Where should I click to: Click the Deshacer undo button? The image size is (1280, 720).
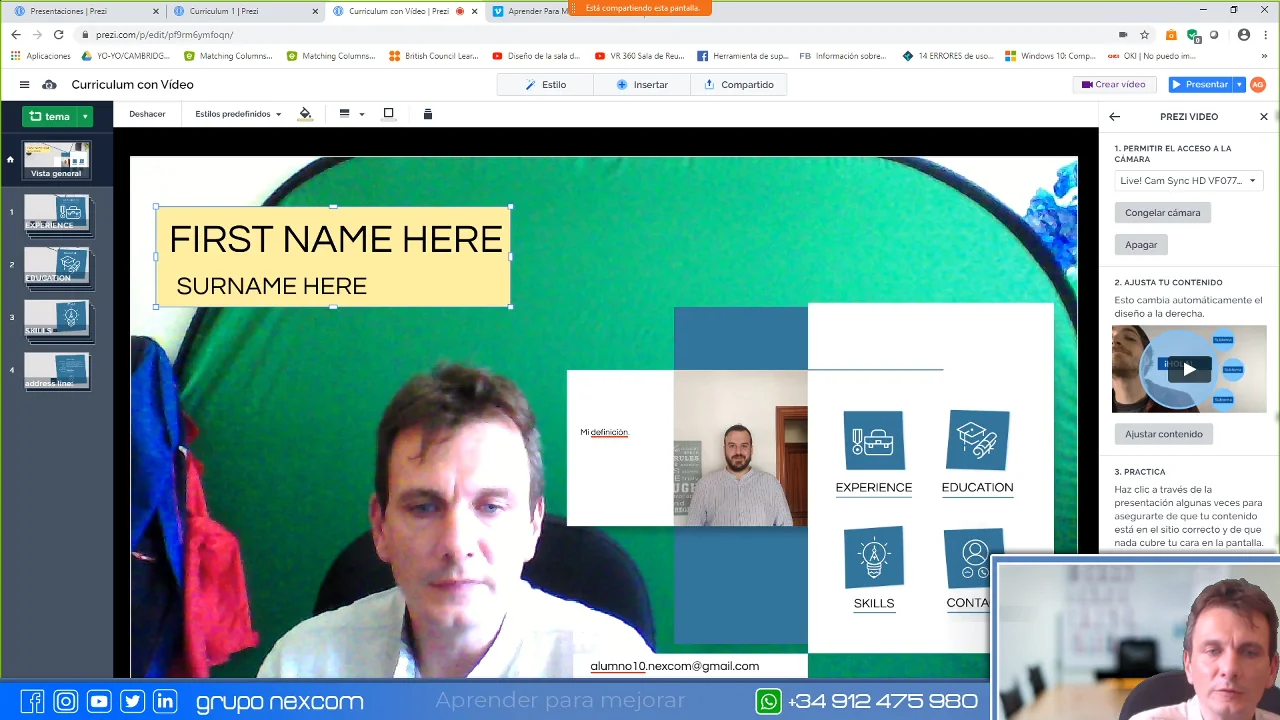tap(147, 114)
